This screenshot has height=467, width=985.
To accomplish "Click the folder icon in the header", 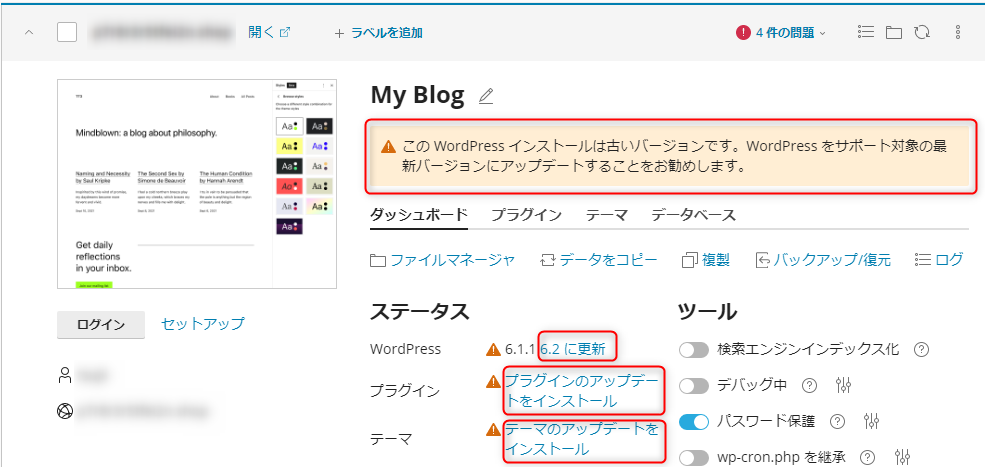I will 894,33.
